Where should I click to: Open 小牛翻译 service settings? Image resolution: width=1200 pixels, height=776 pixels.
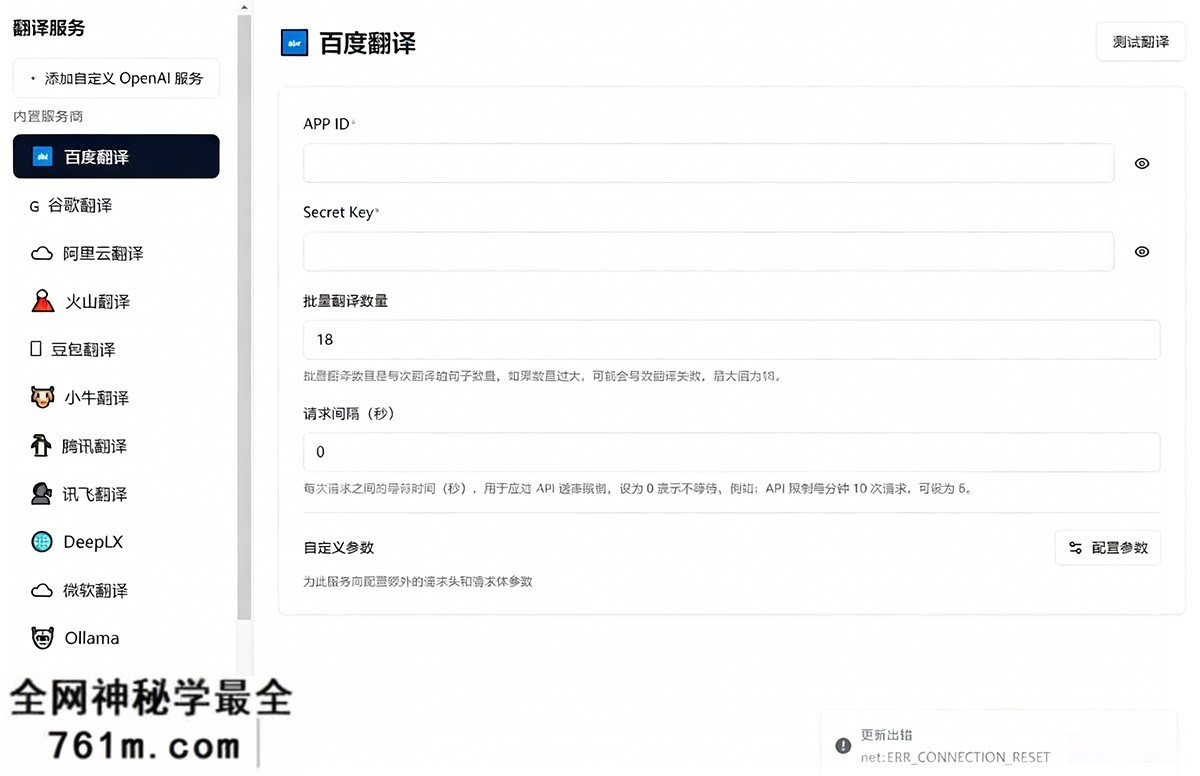coord(116,397)
